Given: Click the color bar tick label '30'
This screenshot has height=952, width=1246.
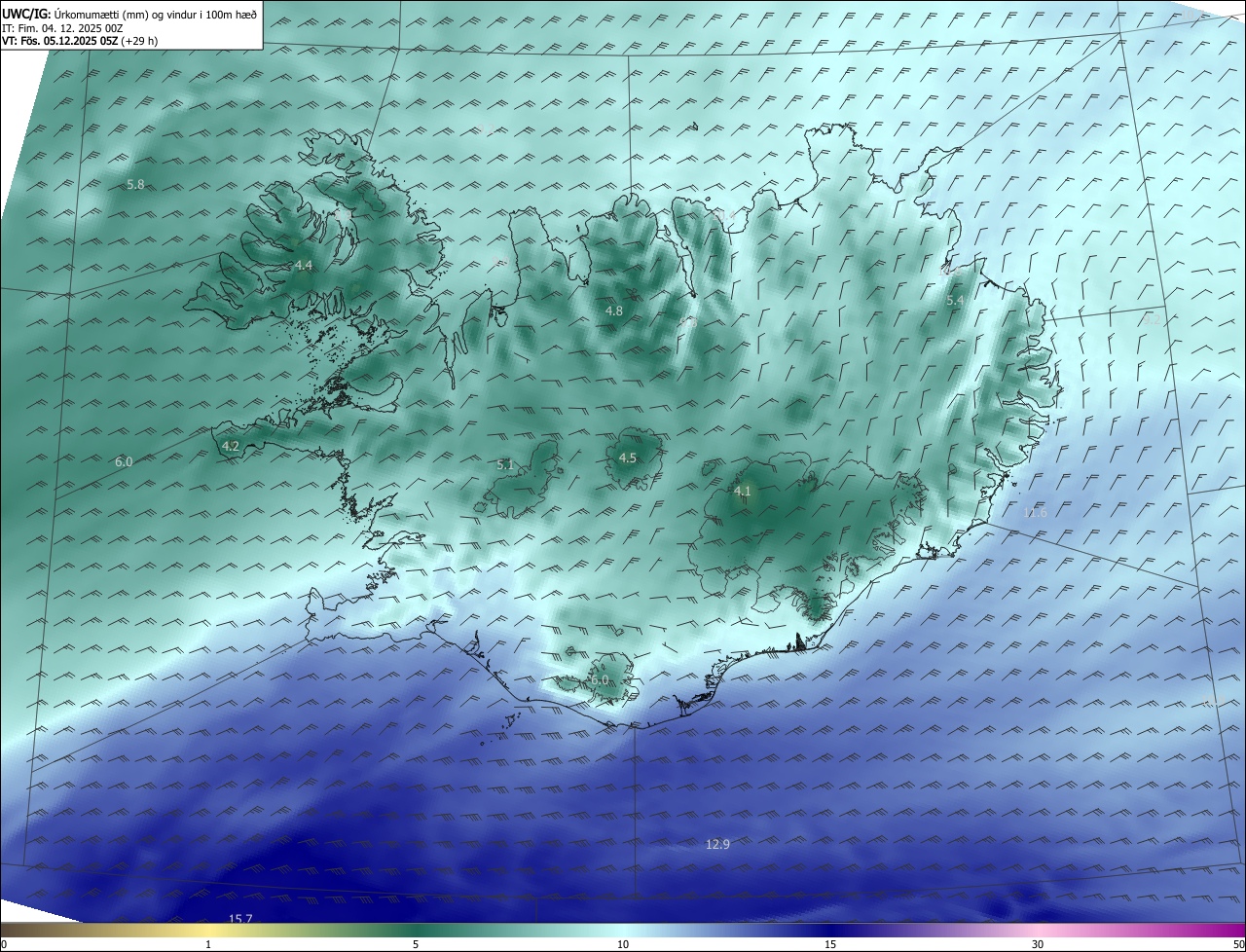Looking at the screenshot, I should [1038, 944].
